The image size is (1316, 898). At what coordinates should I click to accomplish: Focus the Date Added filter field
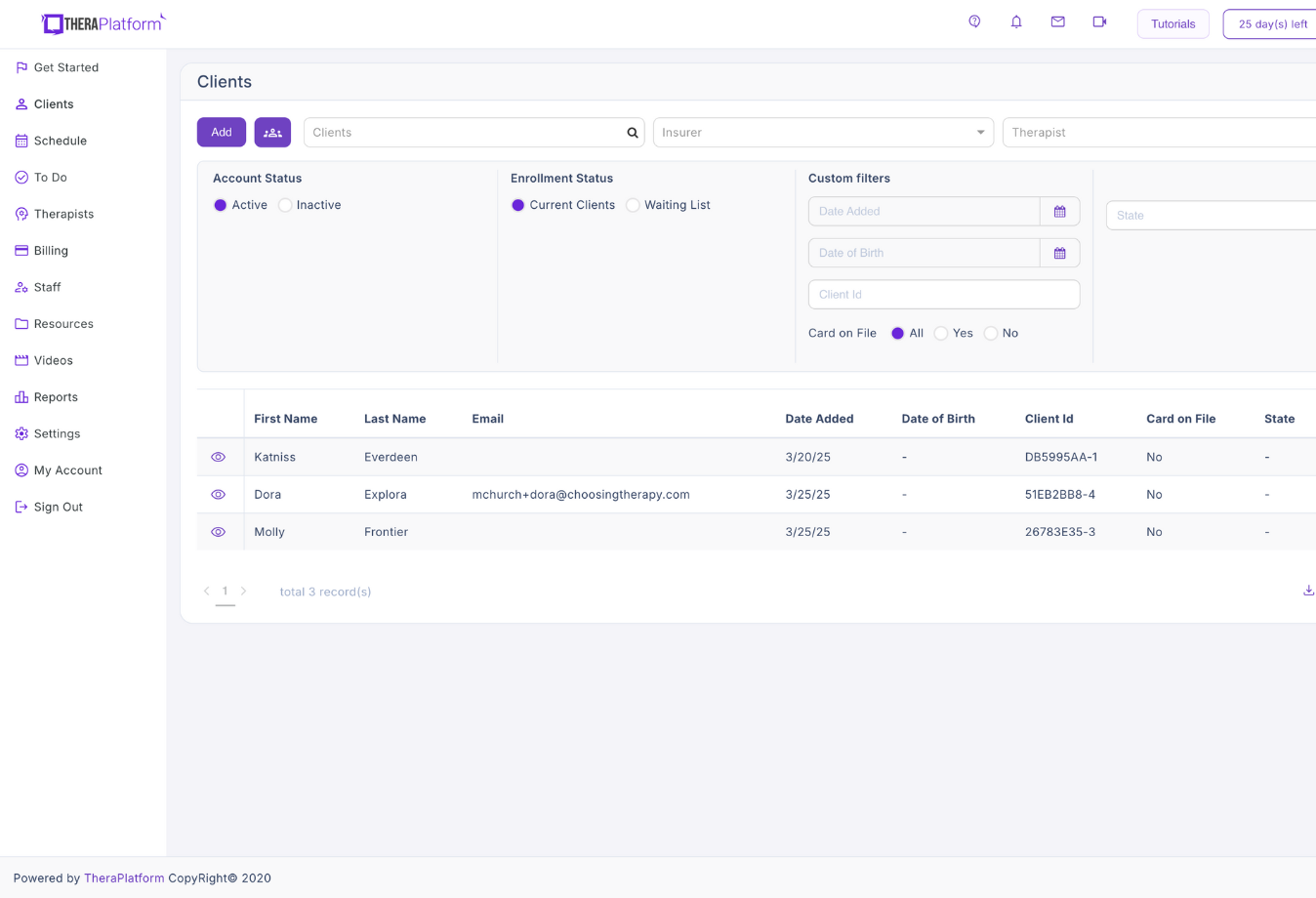tap(924, 211)
